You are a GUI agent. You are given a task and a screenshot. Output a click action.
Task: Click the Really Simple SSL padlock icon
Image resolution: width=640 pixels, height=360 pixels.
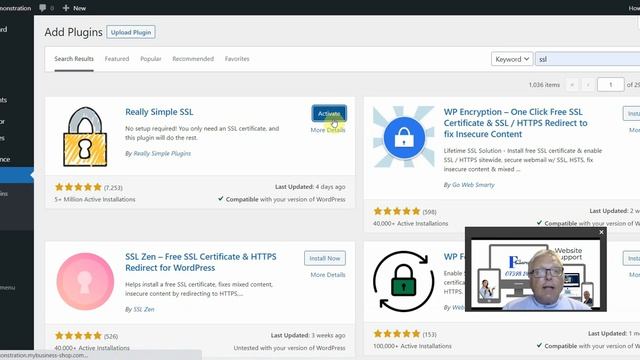click(85, 137)
